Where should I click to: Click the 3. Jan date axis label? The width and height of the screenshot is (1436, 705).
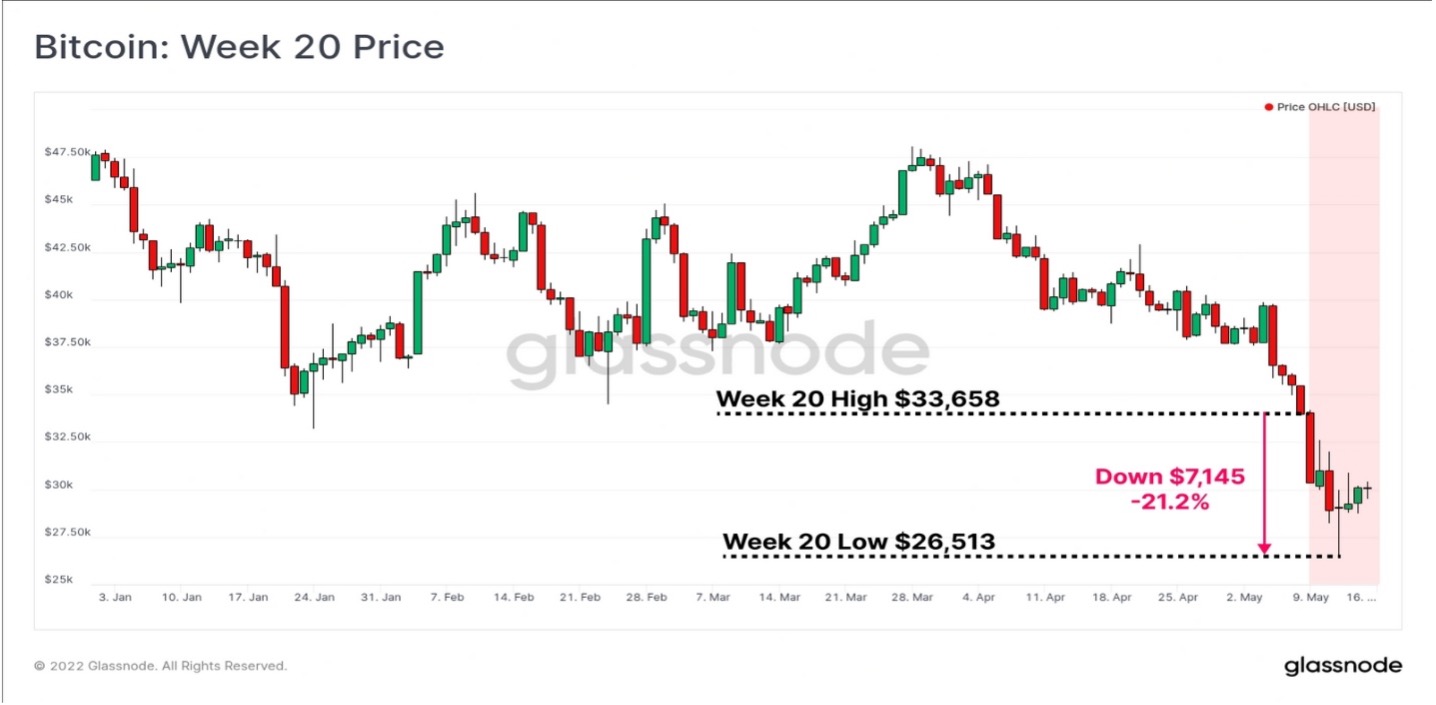click(115, 597)
